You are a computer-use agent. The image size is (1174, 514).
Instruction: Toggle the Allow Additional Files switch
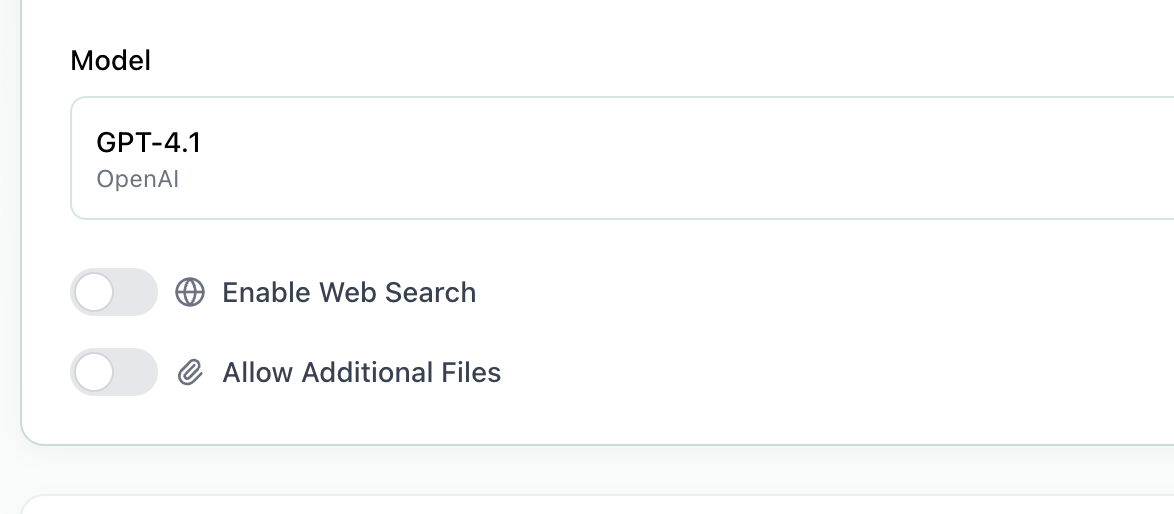point(114,373)
